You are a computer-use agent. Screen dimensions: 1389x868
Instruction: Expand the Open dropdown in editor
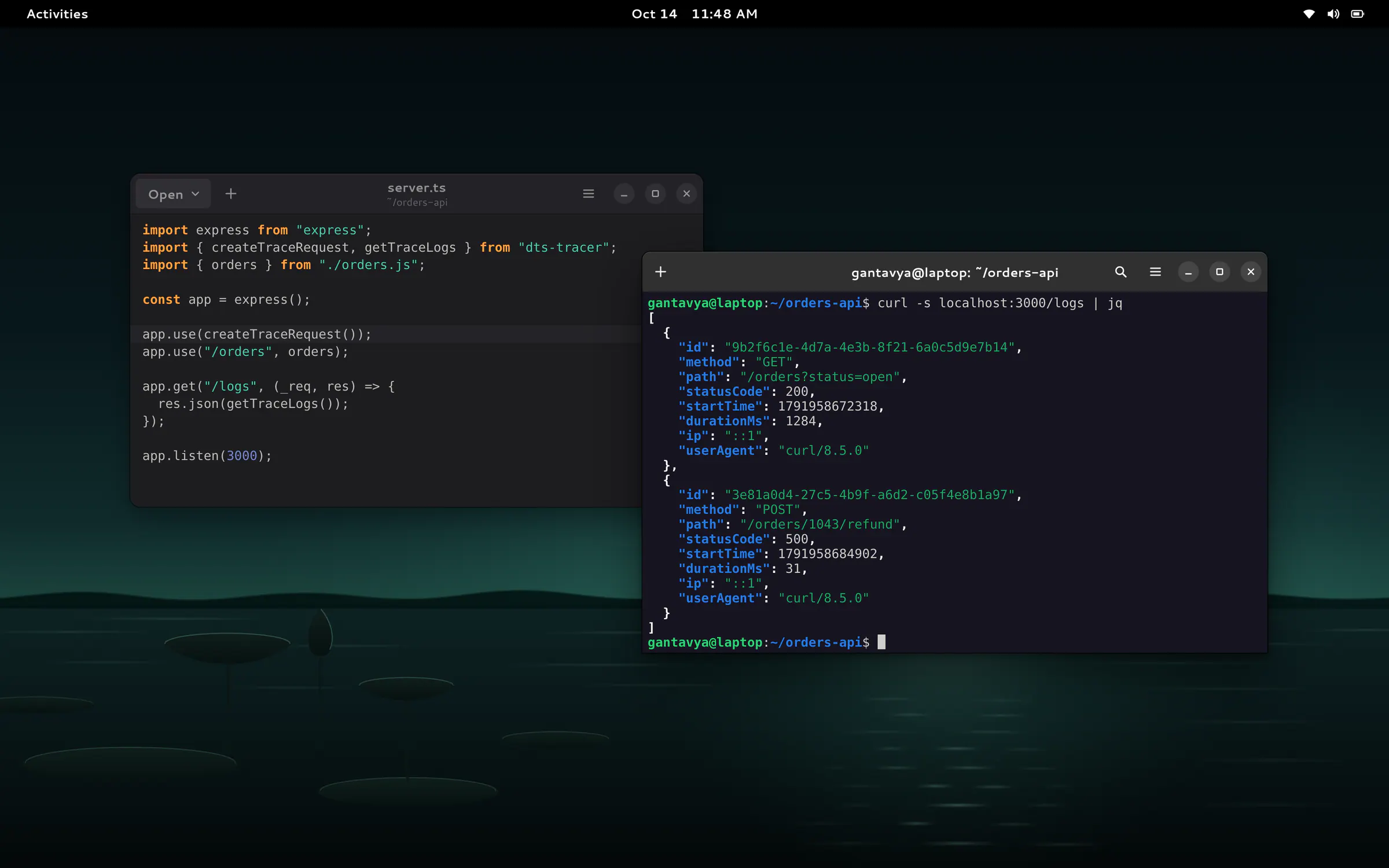pyautogui.click(x=173, y=194)
